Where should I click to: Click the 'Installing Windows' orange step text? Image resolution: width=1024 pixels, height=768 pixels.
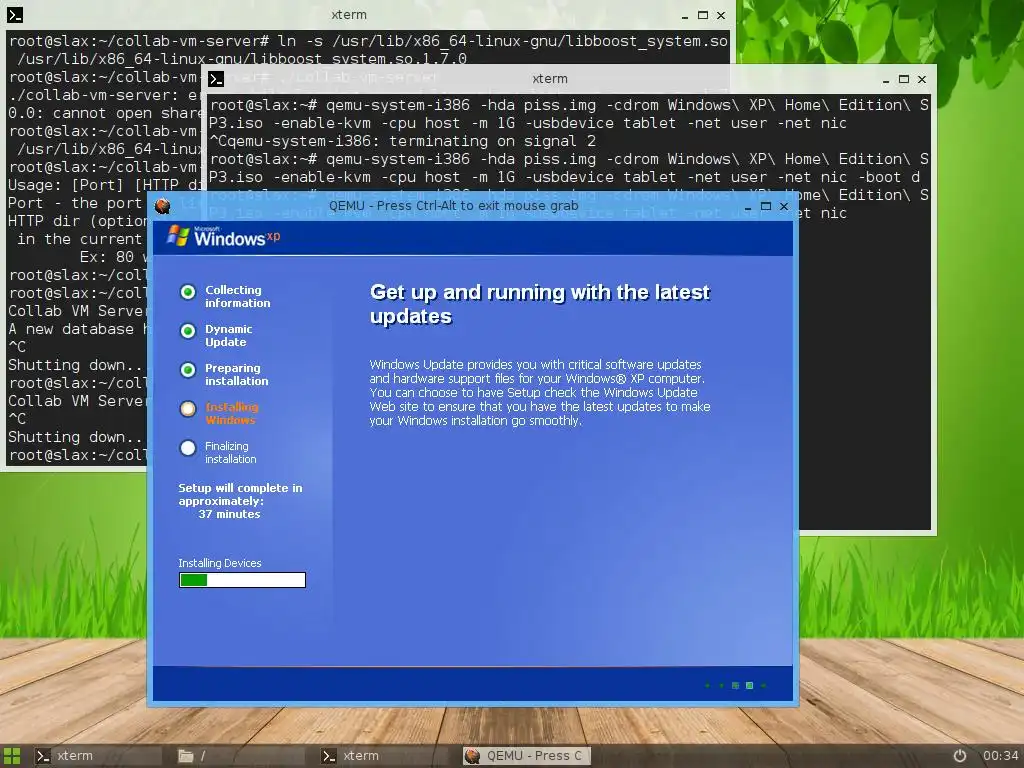[x=232, y=413]
